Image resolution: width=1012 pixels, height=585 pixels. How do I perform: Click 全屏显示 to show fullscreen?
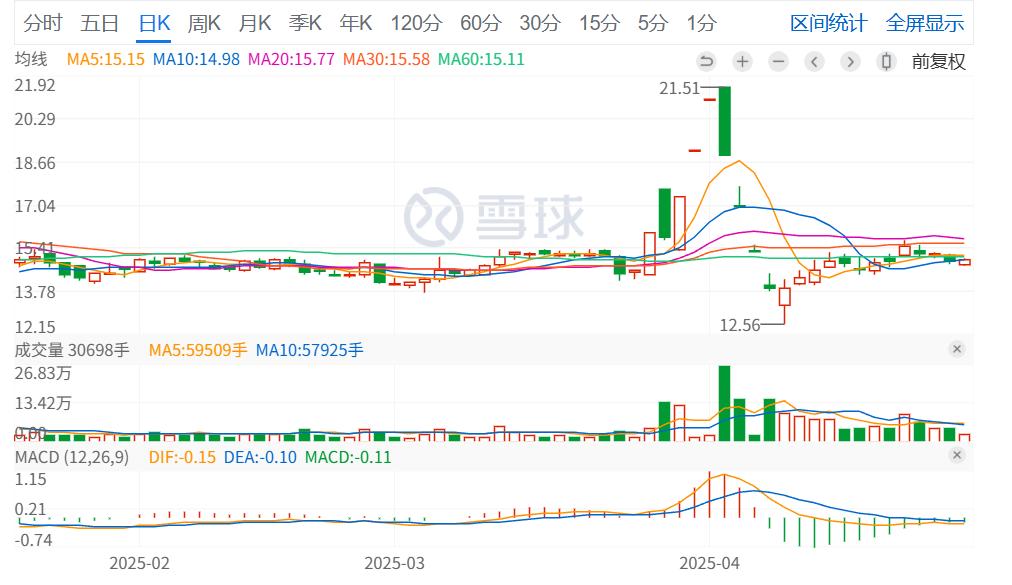coord(925,23)
